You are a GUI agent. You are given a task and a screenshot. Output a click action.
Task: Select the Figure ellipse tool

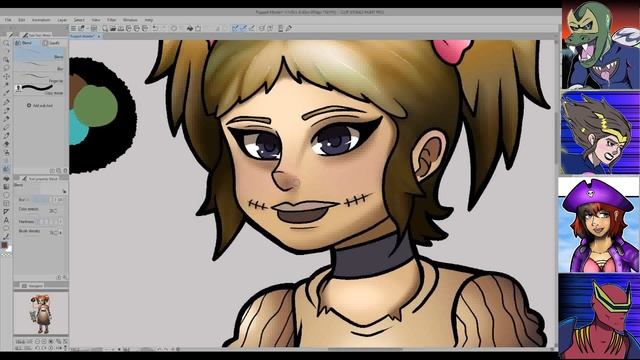tap(6, 195)
